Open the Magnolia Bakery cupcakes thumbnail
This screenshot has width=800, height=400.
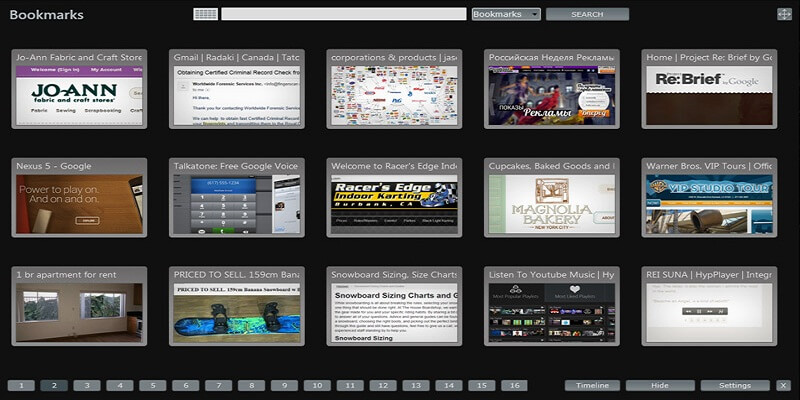552,204
